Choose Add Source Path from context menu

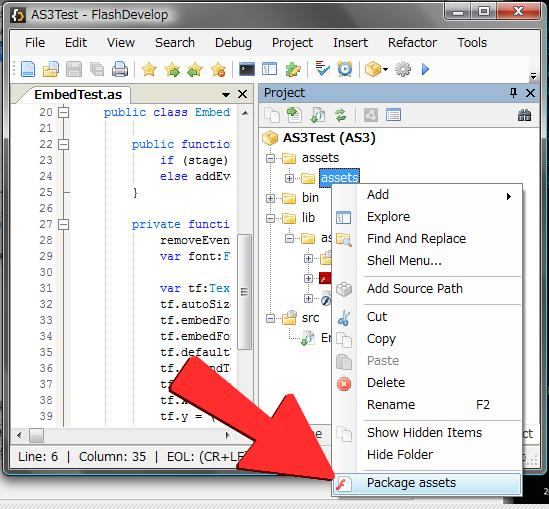point(427,289)
